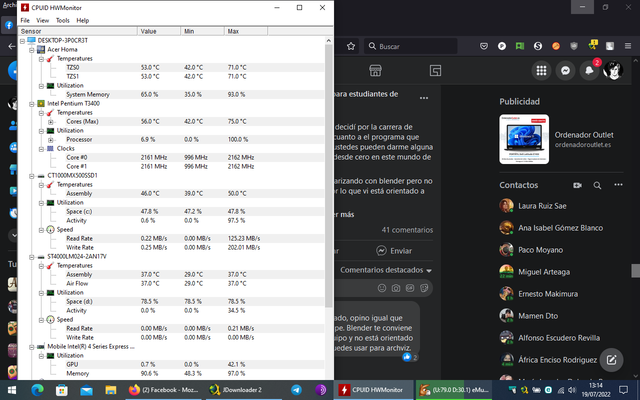Viewport: 640px width, 400px height.
Task: Open the View menu in HWMonitor
Action: [x=42, y=20]
